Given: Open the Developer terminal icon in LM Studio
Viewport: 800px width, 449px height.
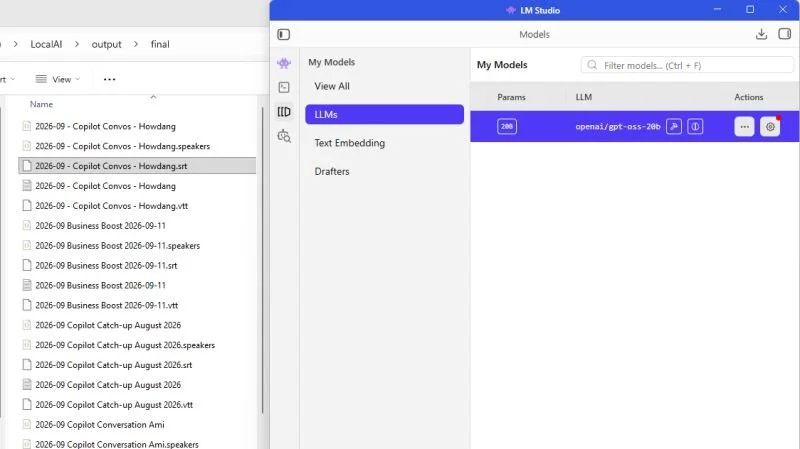Looking at the screenshot, I should click(284, 87).
